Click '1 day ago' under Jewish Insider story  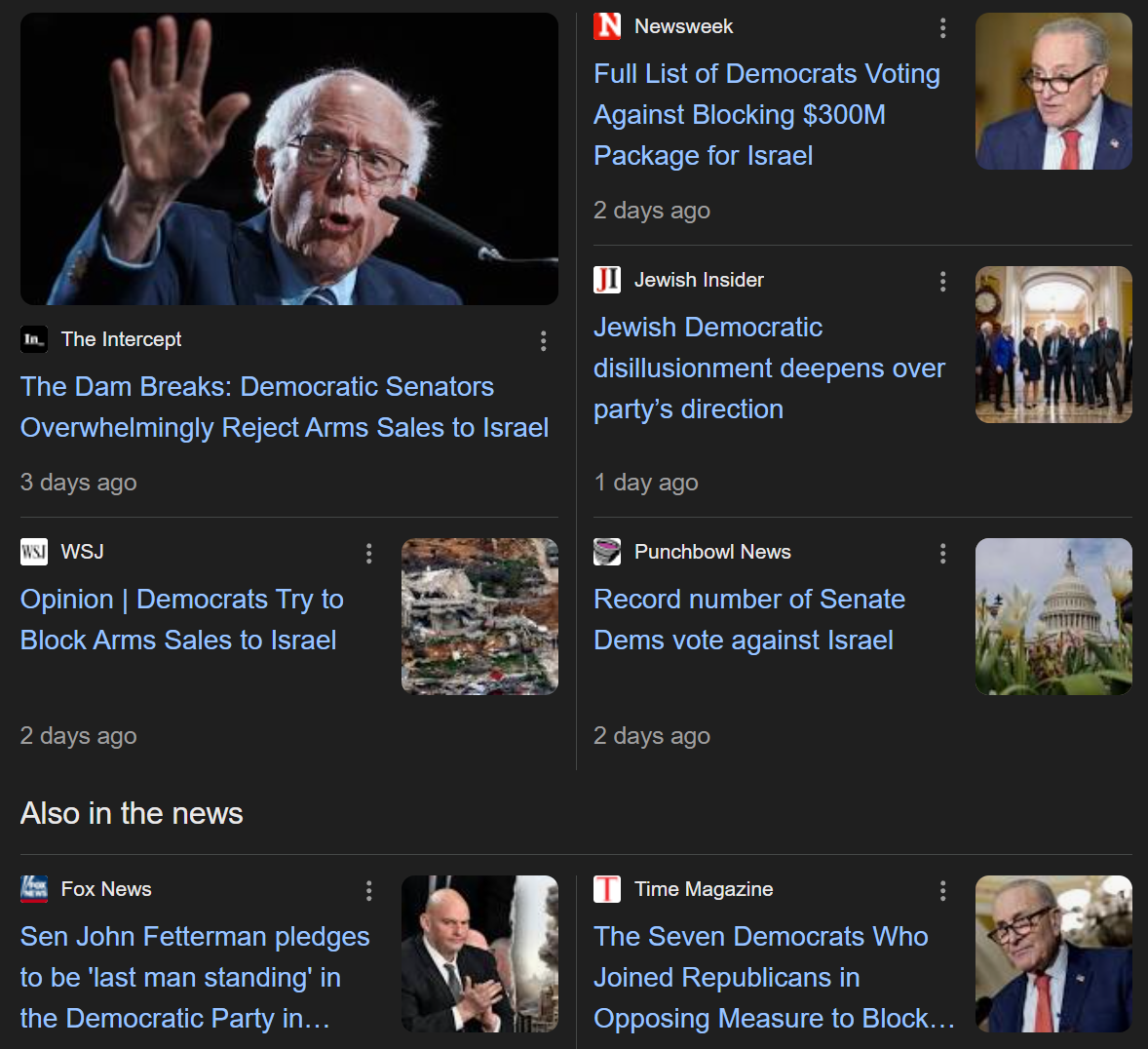pyautogui.click(x=646, y=482)
